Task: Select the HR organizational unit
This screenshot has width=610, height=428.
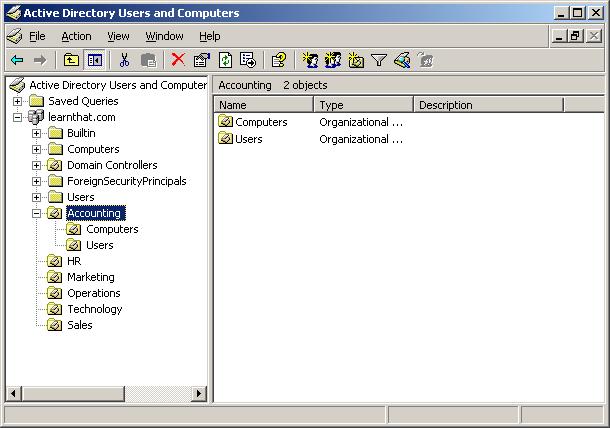Action: coord(74,261)
